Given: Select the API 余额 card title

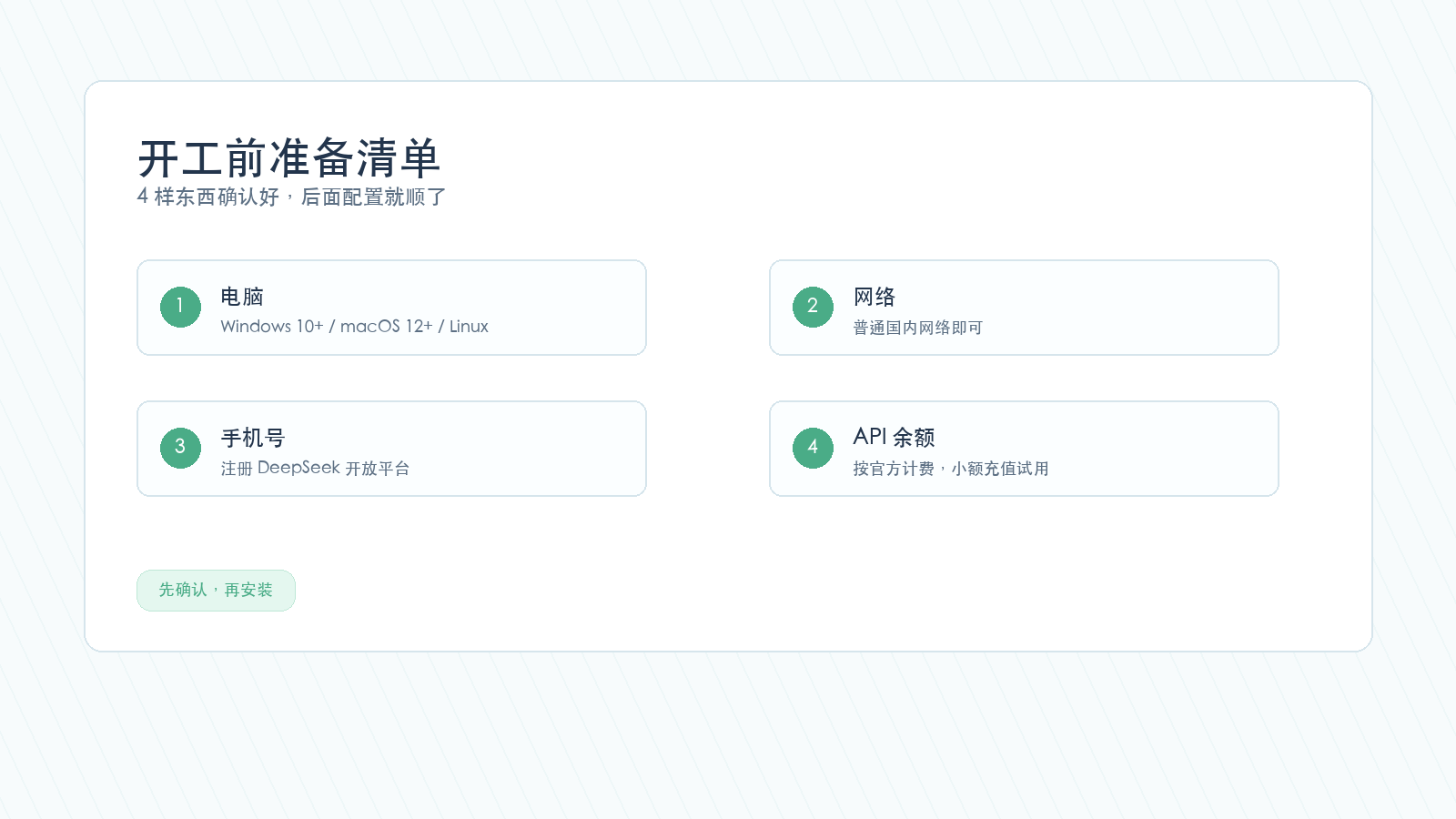Looking at the screenshot, I should pos(894,438).
